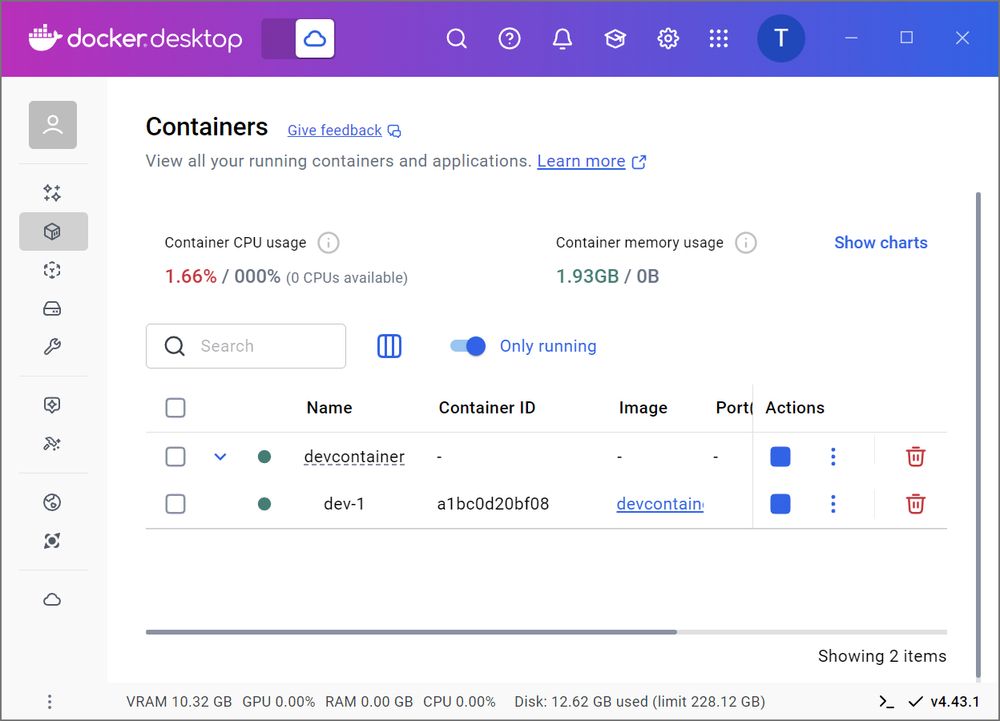This screenshot has height=721, width=1000.
Task: Click the Image column header
Action: point(643,408)
